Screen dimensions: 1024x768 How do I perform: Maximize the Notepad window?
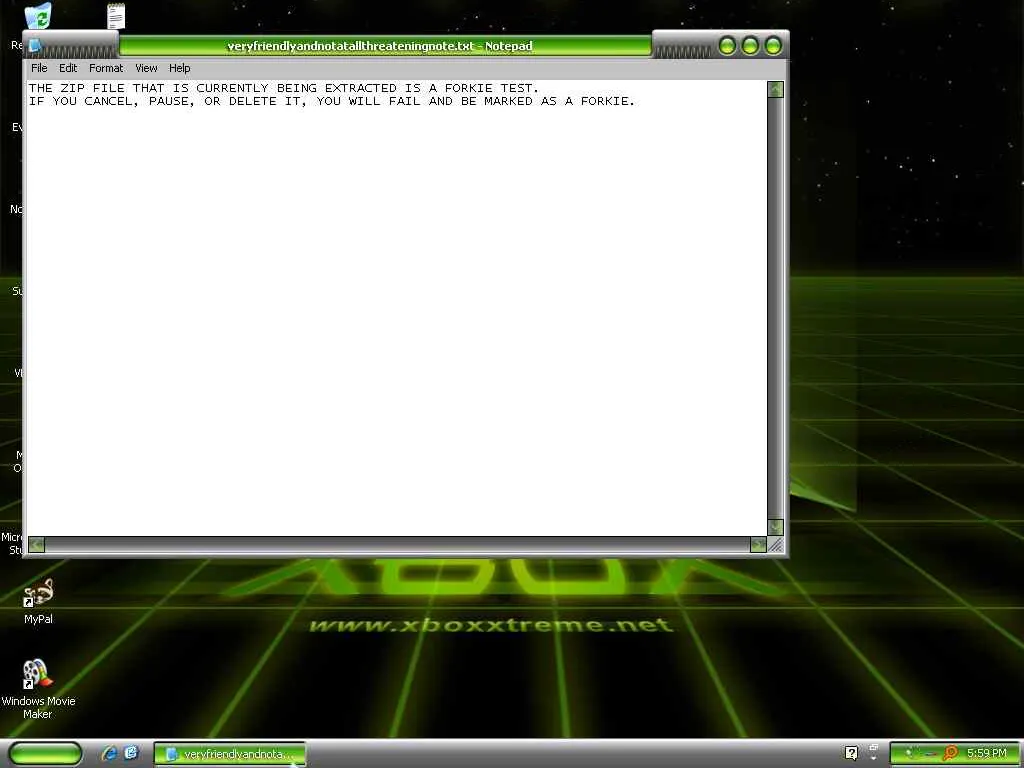point(750,46)
